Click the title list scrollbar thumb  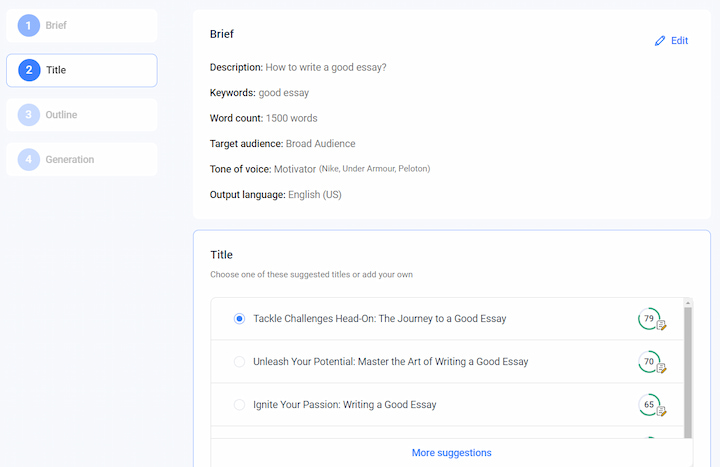tap(687, 372)
